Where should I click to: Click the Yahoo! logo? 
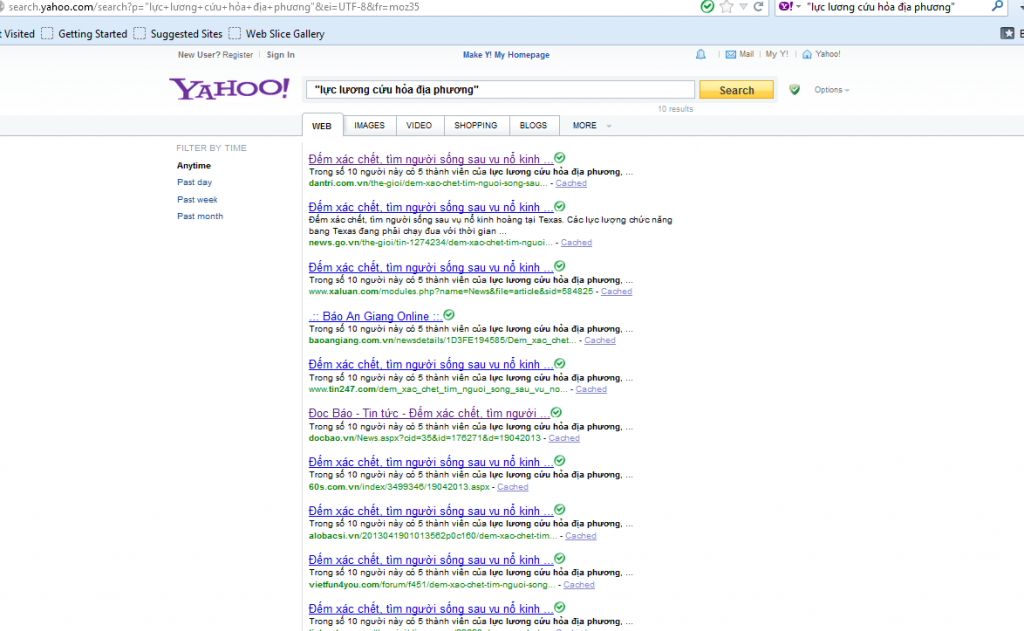point(229,89)
